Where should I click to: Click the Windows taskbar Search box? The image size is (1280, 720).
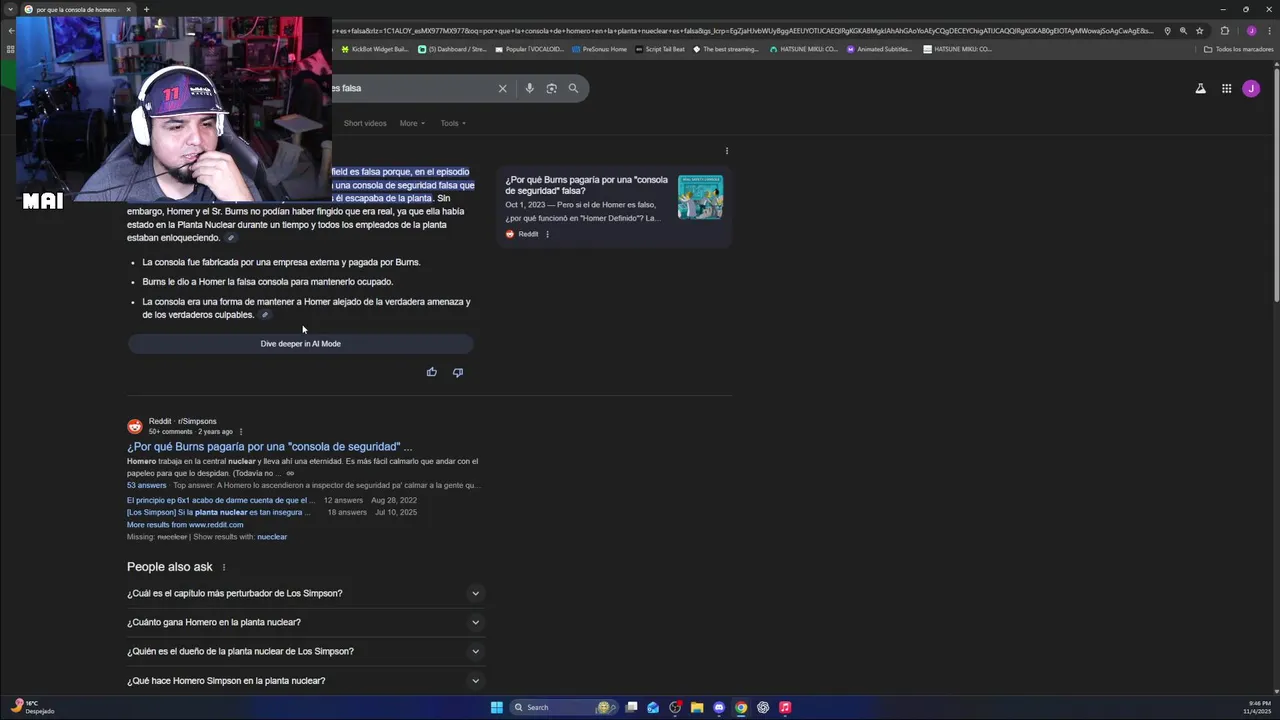564,707
